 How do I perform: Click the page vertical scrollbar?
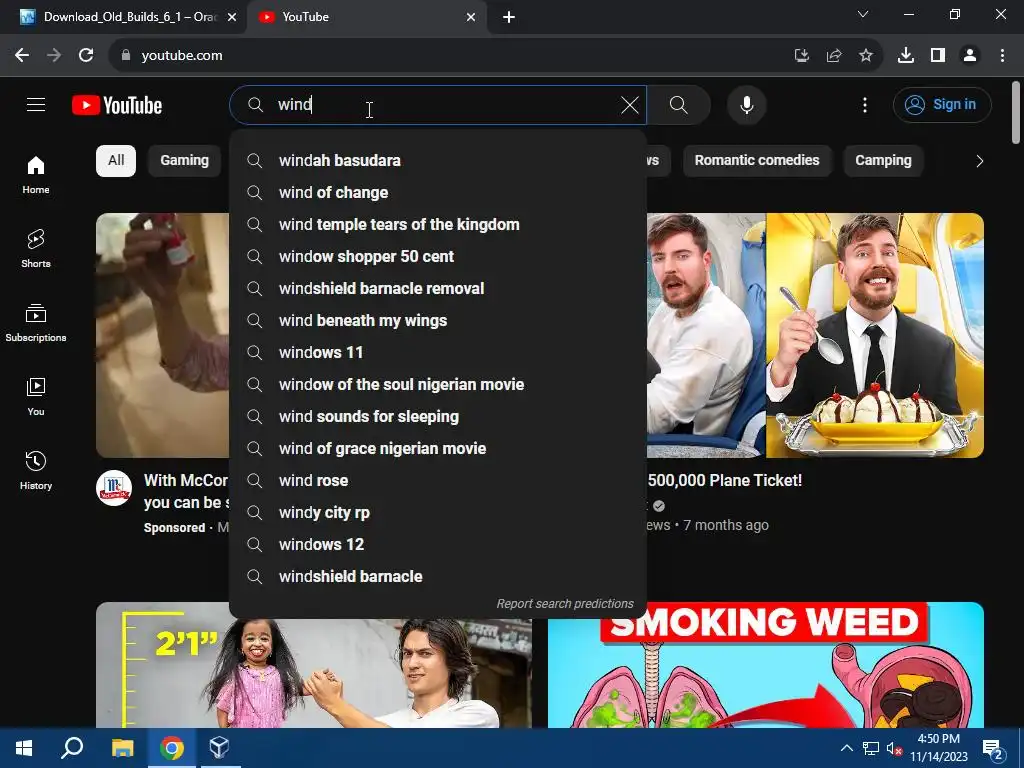pos(1016,112)
